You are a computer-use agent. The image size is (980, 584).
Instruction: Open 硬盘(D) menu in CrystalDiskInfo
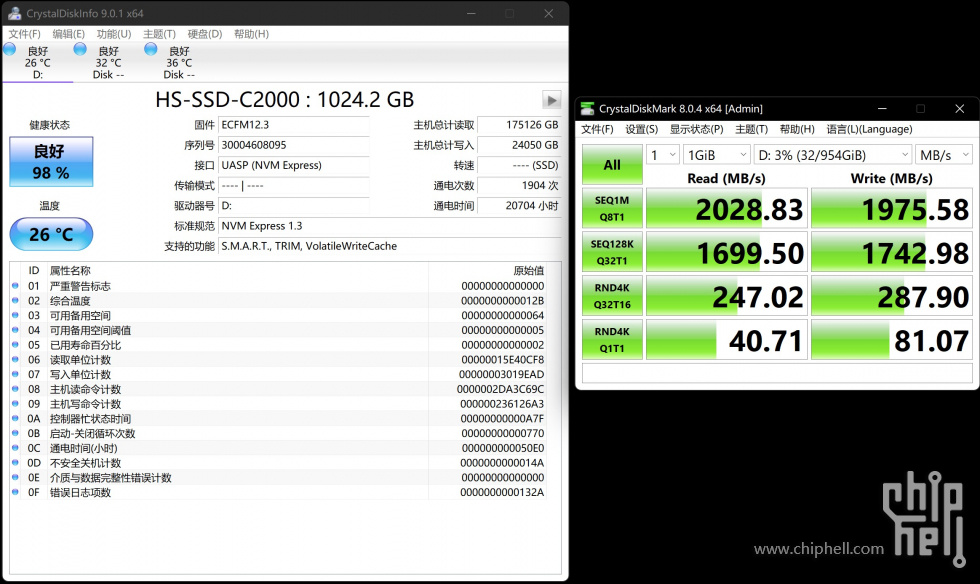205,34
